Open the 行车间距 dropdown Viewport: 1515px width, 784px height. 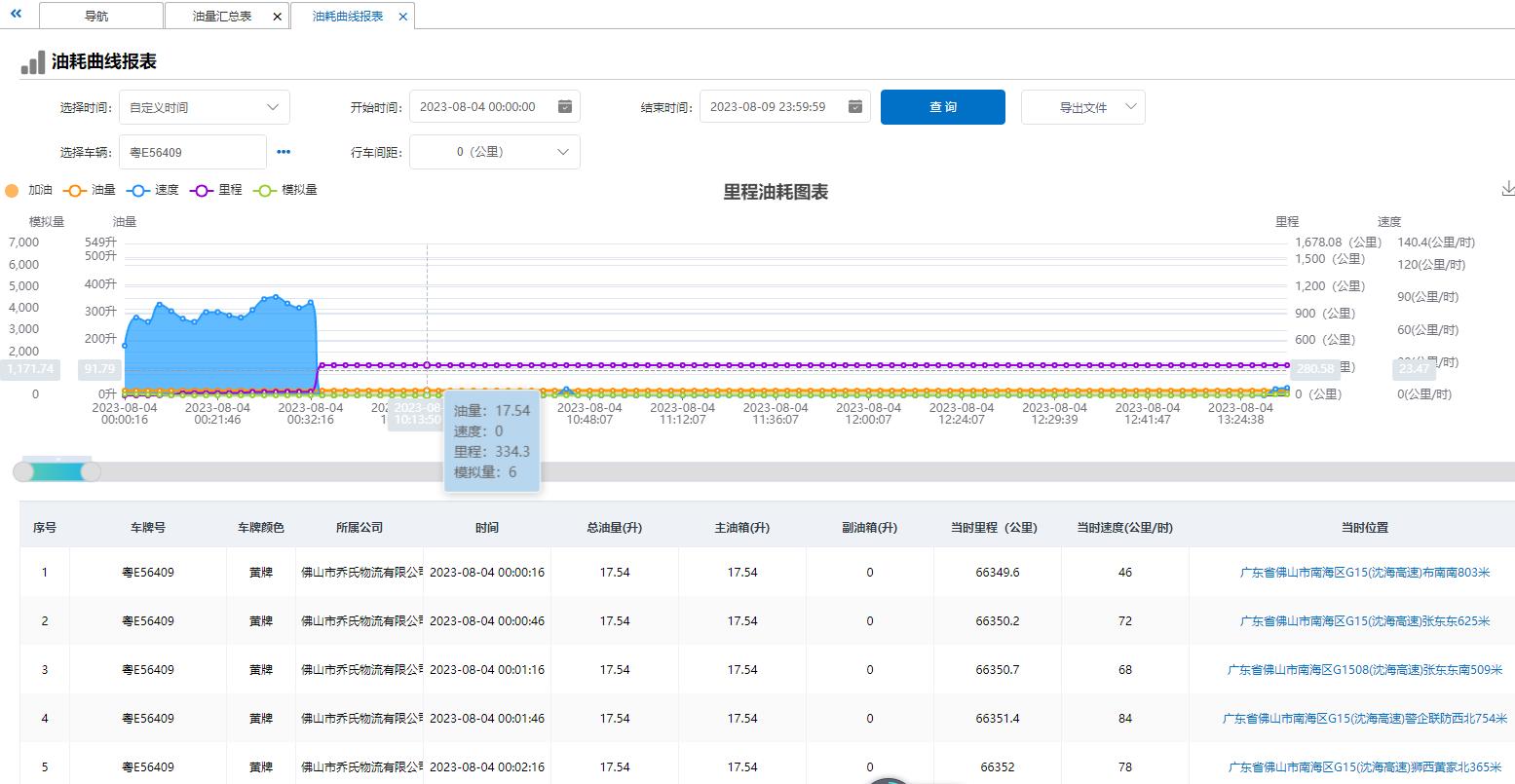click(x=494, y=152)
